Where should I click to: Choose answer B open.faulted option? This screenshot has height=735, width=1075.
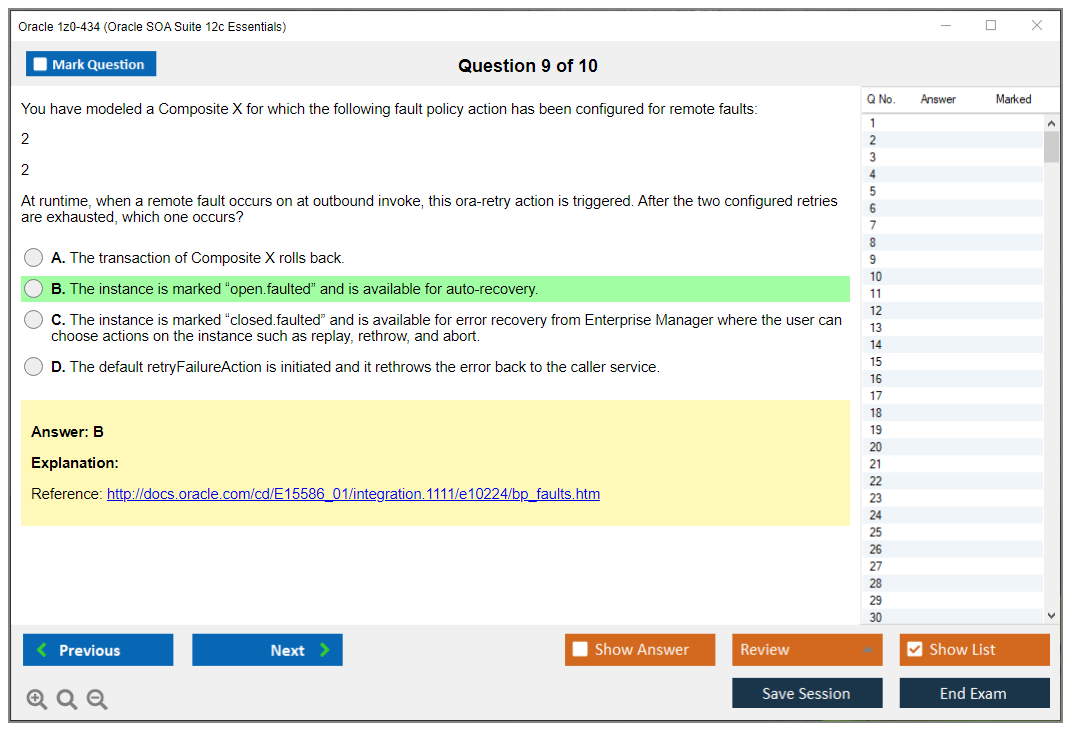coord(34,289)
